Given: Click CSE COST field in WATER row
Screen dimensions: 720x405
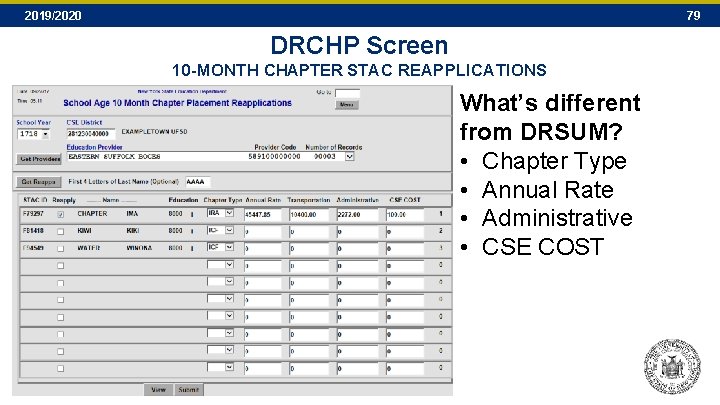Looking at the screenshot, I should [405, 249].
